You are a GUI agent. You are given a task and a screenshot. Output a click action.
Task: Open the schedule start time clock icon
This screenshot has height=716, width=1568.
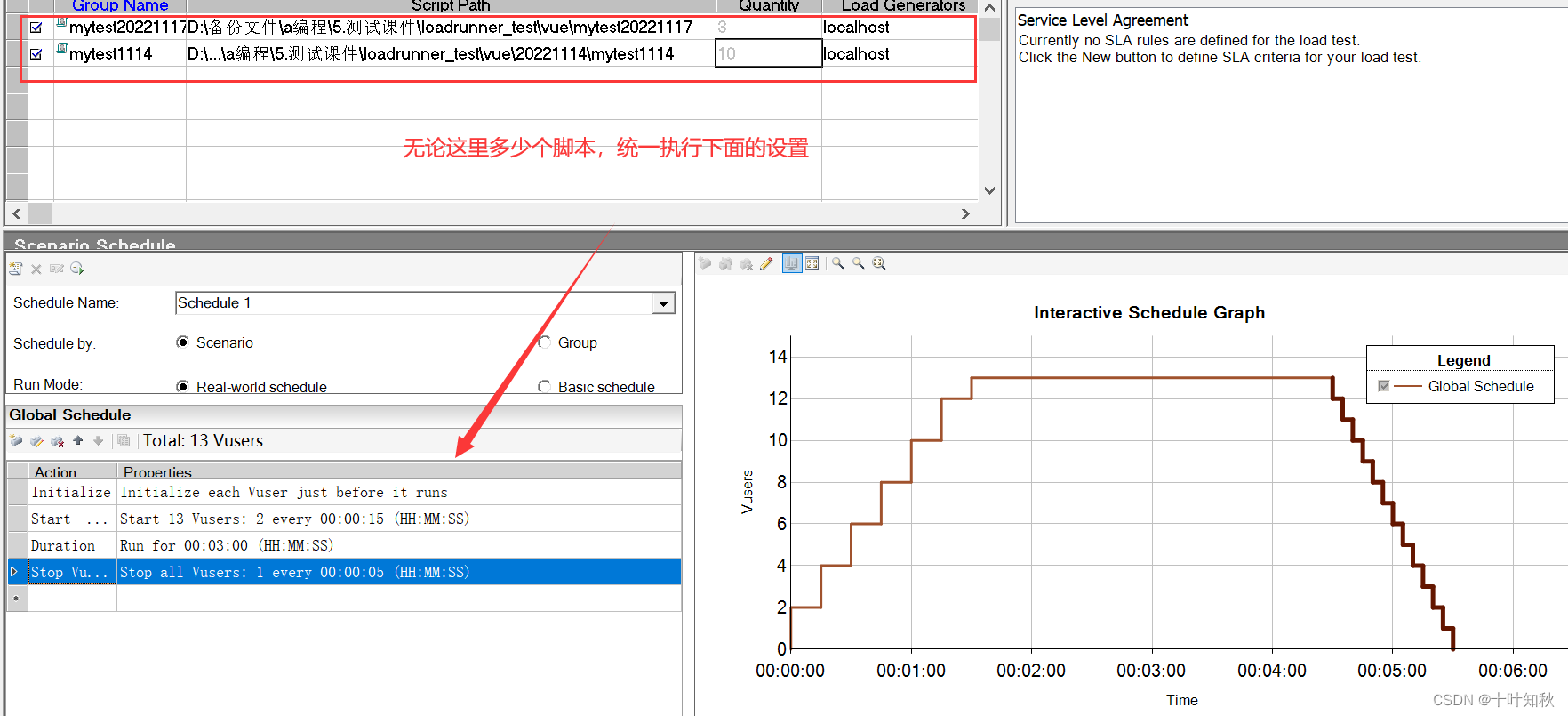77,269
